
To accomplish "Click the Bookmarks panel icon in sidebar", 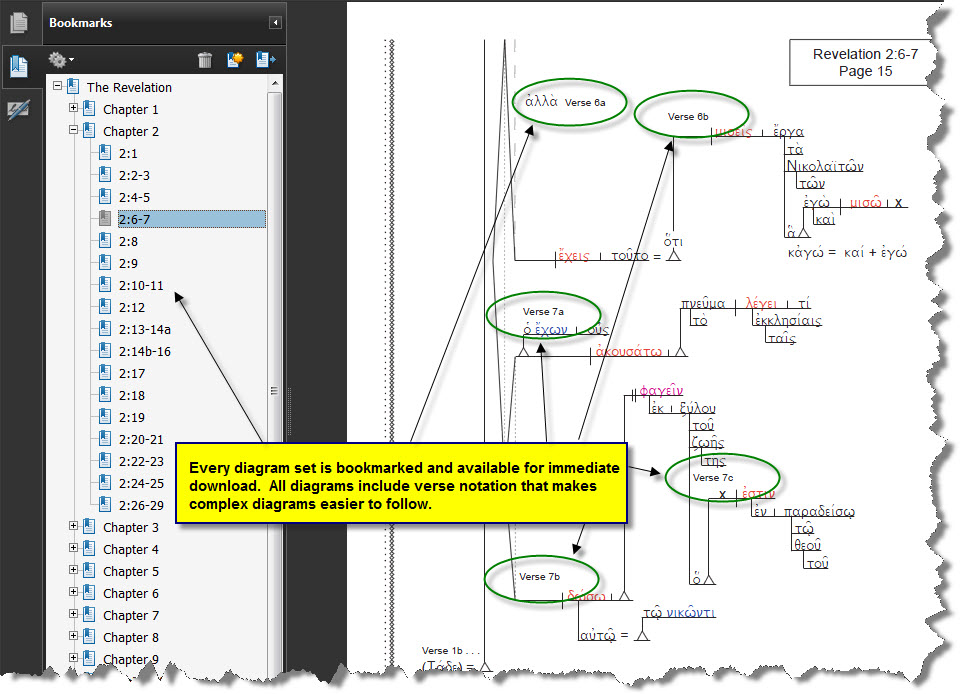I will coord(18,66).
